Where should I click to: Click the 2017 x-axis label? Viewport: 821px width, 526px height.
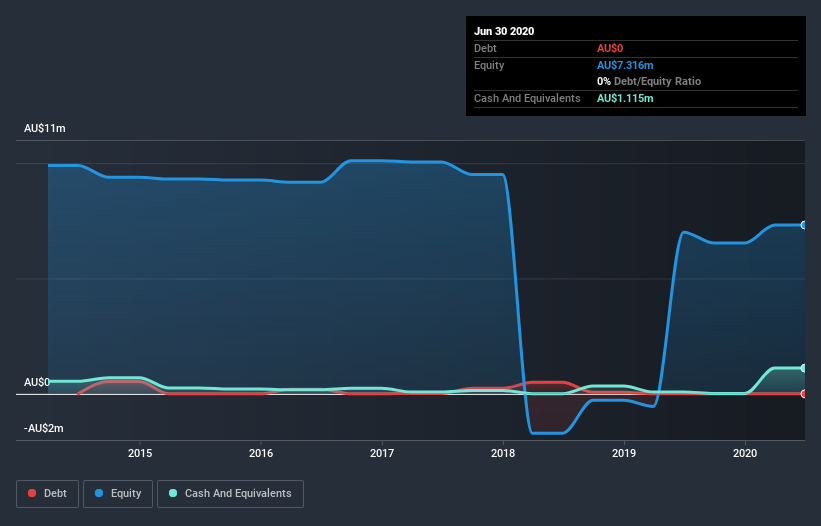tap(382, 453)
